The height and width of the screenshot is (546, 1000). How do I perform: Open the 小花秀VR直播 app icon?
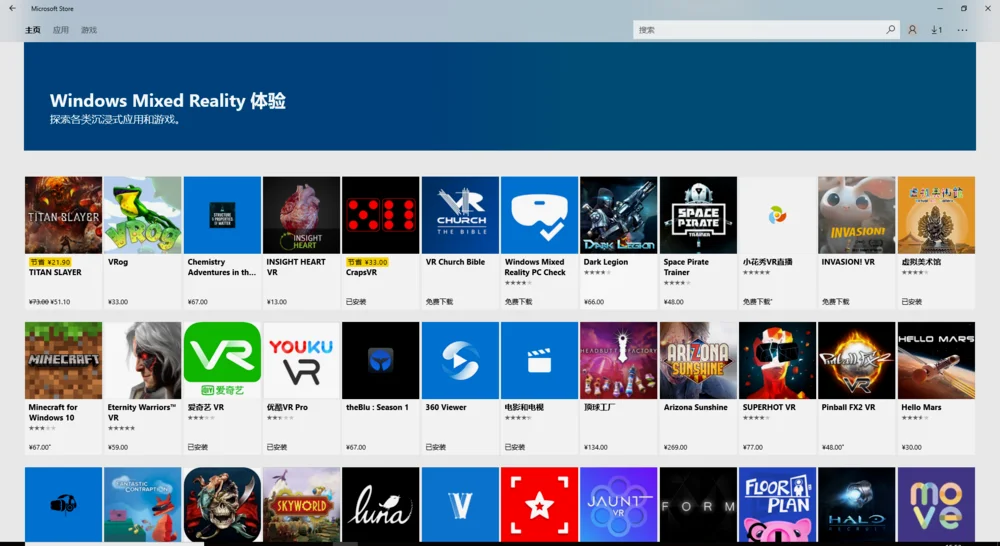[x=777, y=215]
